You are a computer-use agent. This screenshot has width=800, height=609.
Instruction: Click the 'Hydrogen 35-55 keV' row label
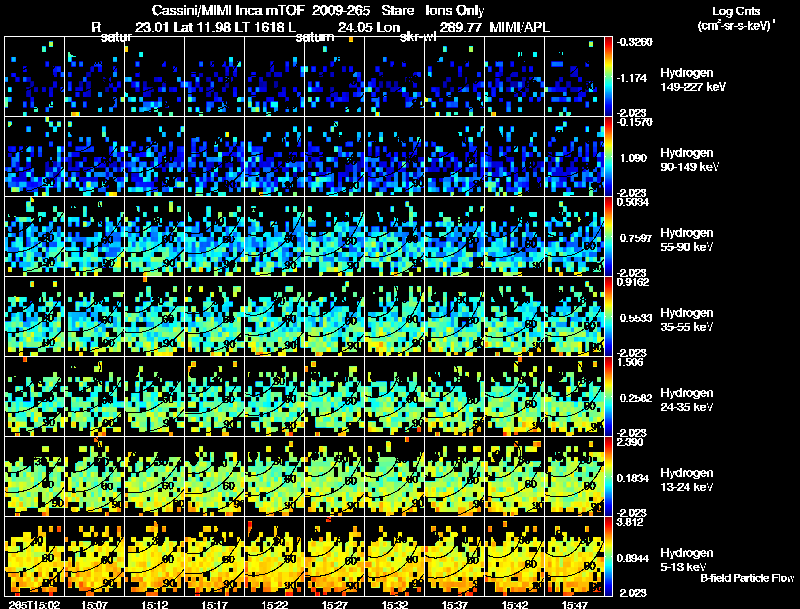tap(687, 320)
